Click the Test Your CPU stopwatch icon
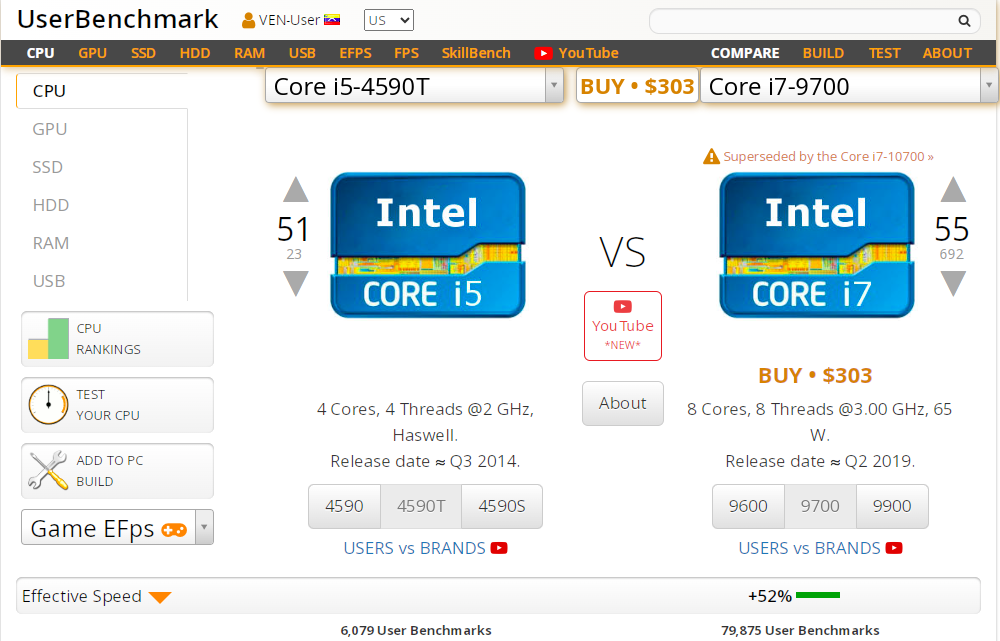Image resolution: width=1000 pixels, height=641 pixels. click(x=48, y=404)
